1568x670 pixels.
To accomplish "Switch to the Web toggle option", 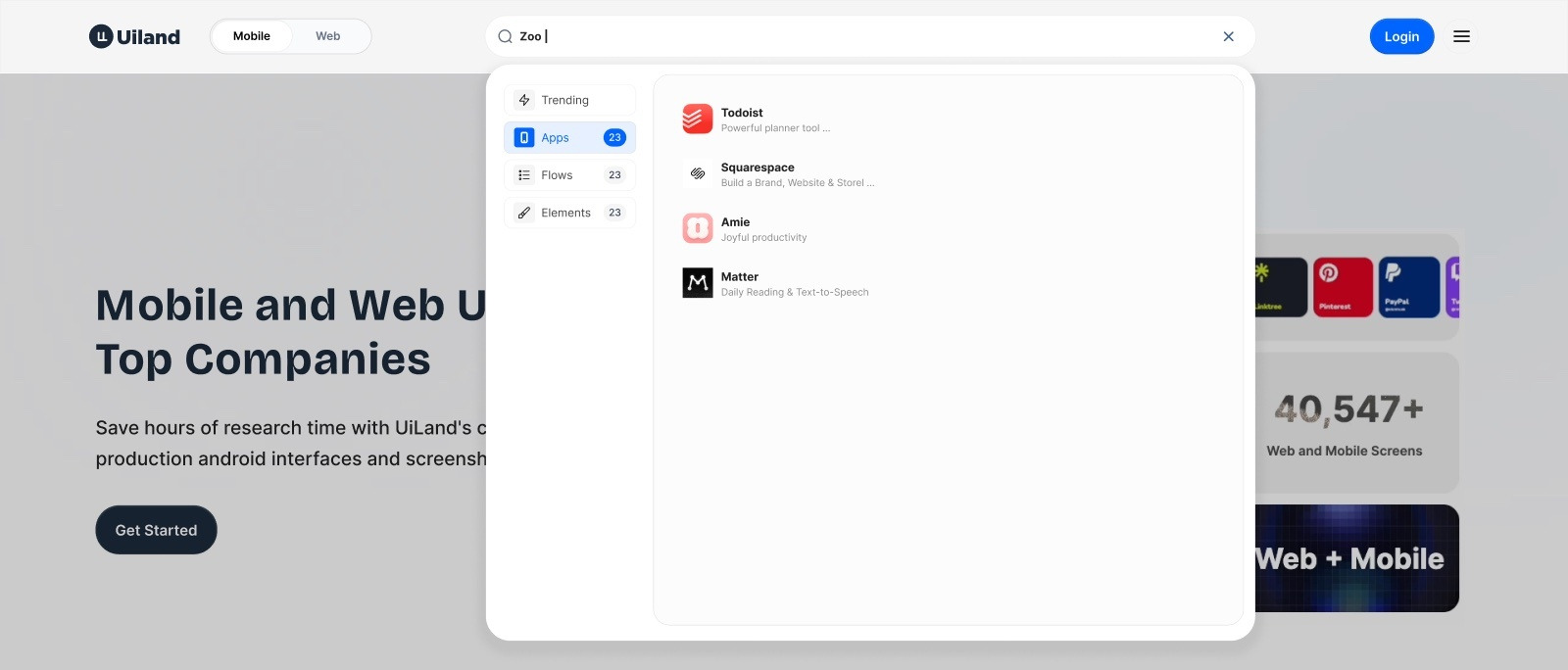I will pyautogui.click(x=328, y=36).
